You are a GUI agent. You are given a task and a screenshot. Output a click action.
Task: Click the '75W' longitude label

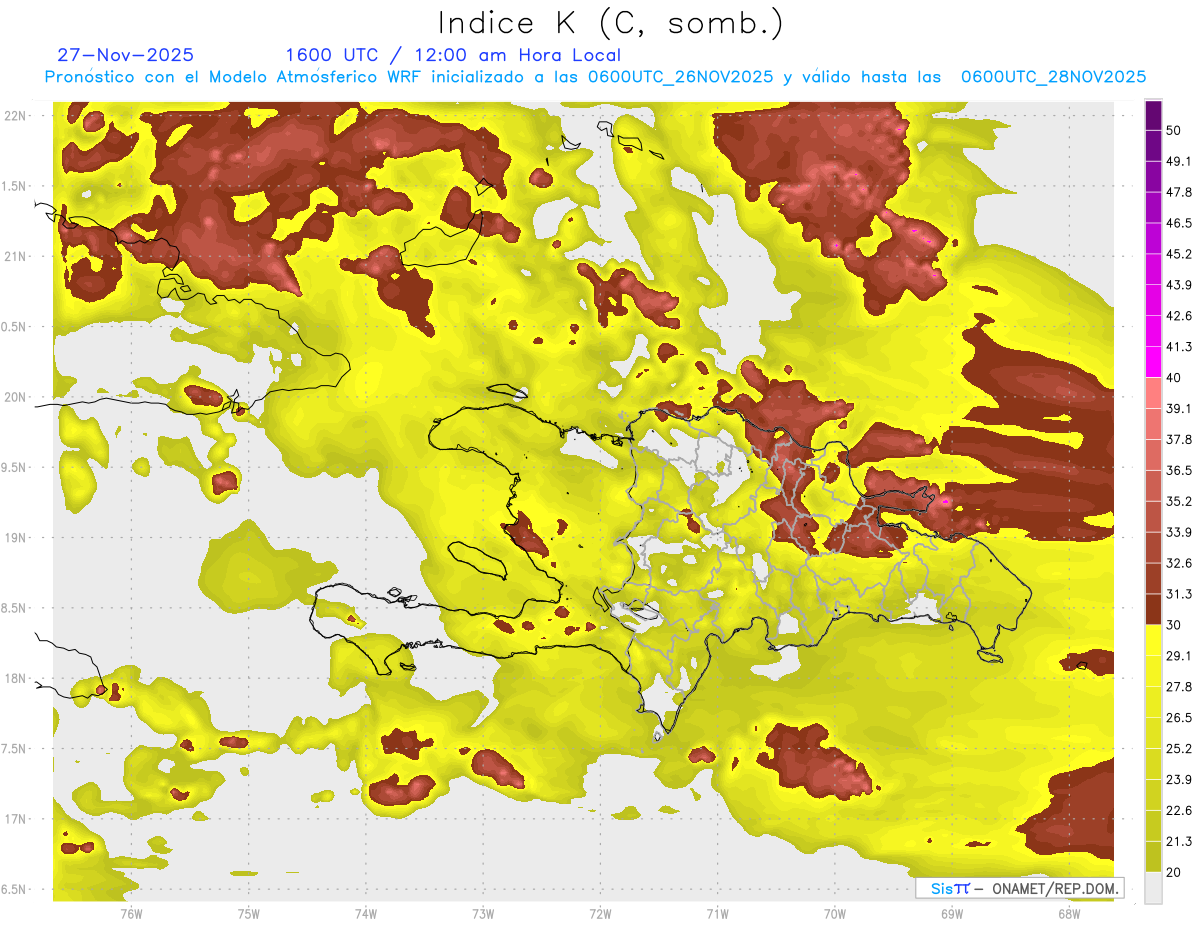249,914
